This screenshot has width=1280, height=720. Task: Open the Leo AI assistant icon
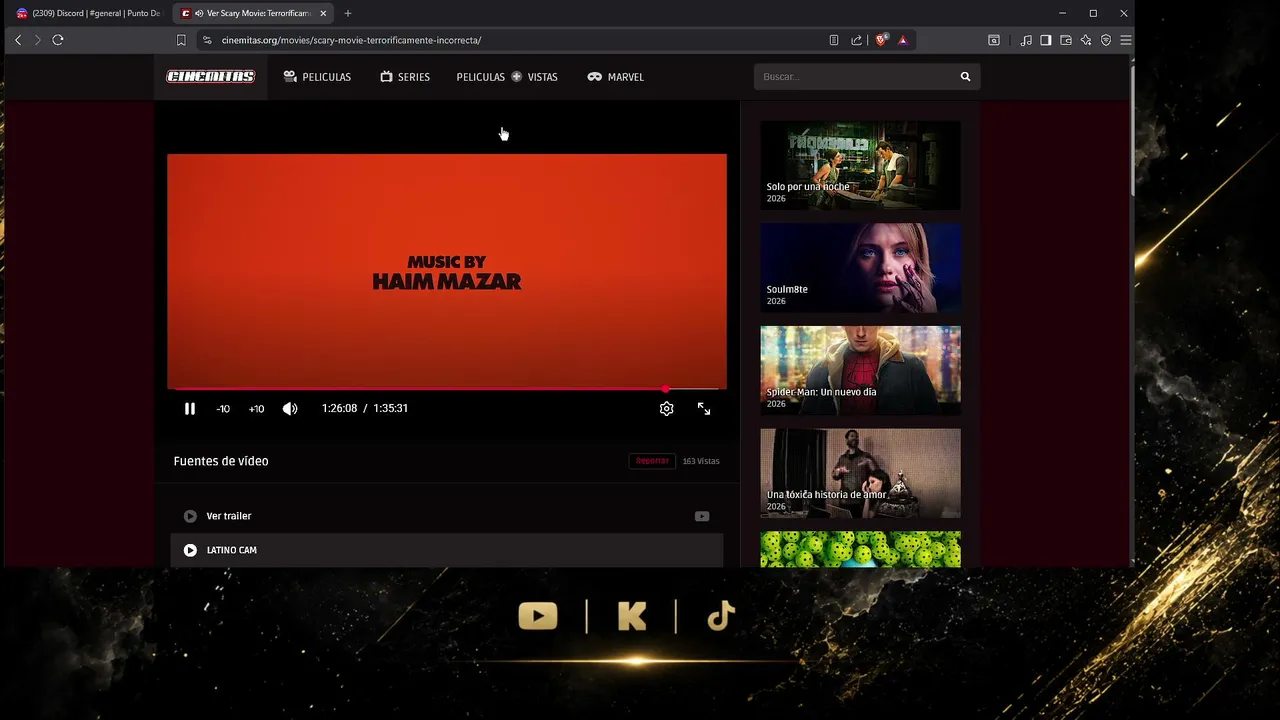pos(1086,40)
